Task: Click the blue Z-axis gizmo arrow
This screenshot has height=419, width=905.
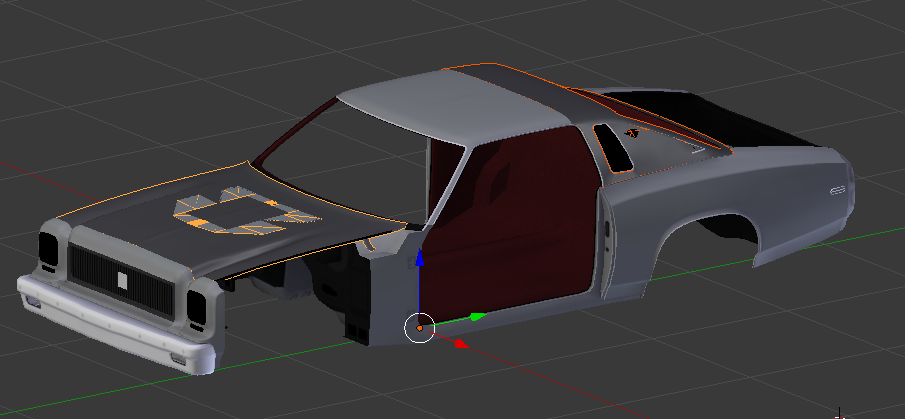Action: tap(420, 257)
